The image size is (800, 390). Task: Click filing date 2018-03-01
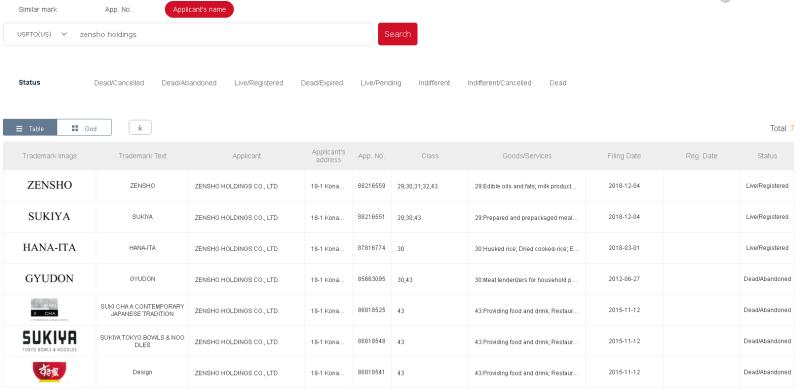624,248
